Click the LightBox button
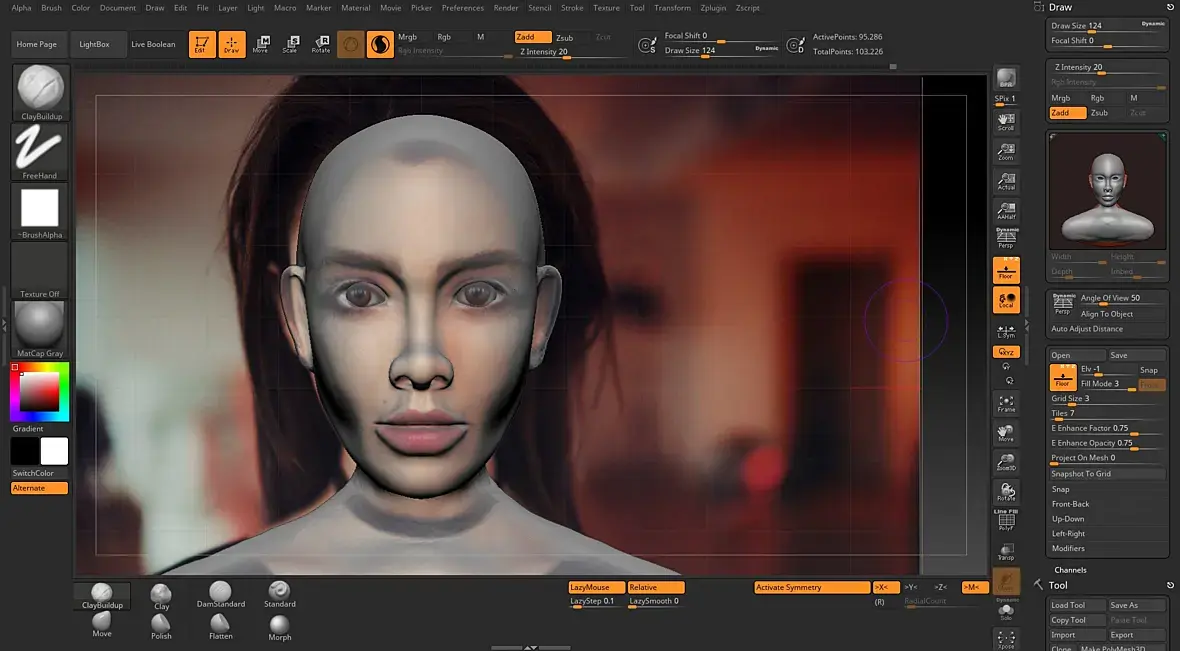The width and height of the screenshot is (1180, 651). (95, 44)
